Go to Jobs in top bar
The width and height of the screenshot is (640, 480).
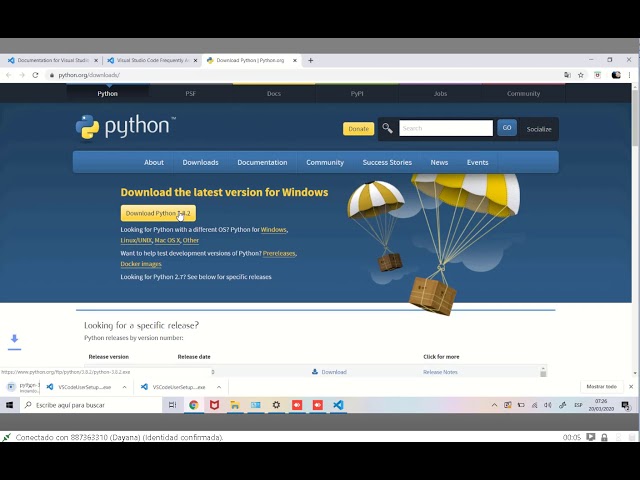point(440,93)
